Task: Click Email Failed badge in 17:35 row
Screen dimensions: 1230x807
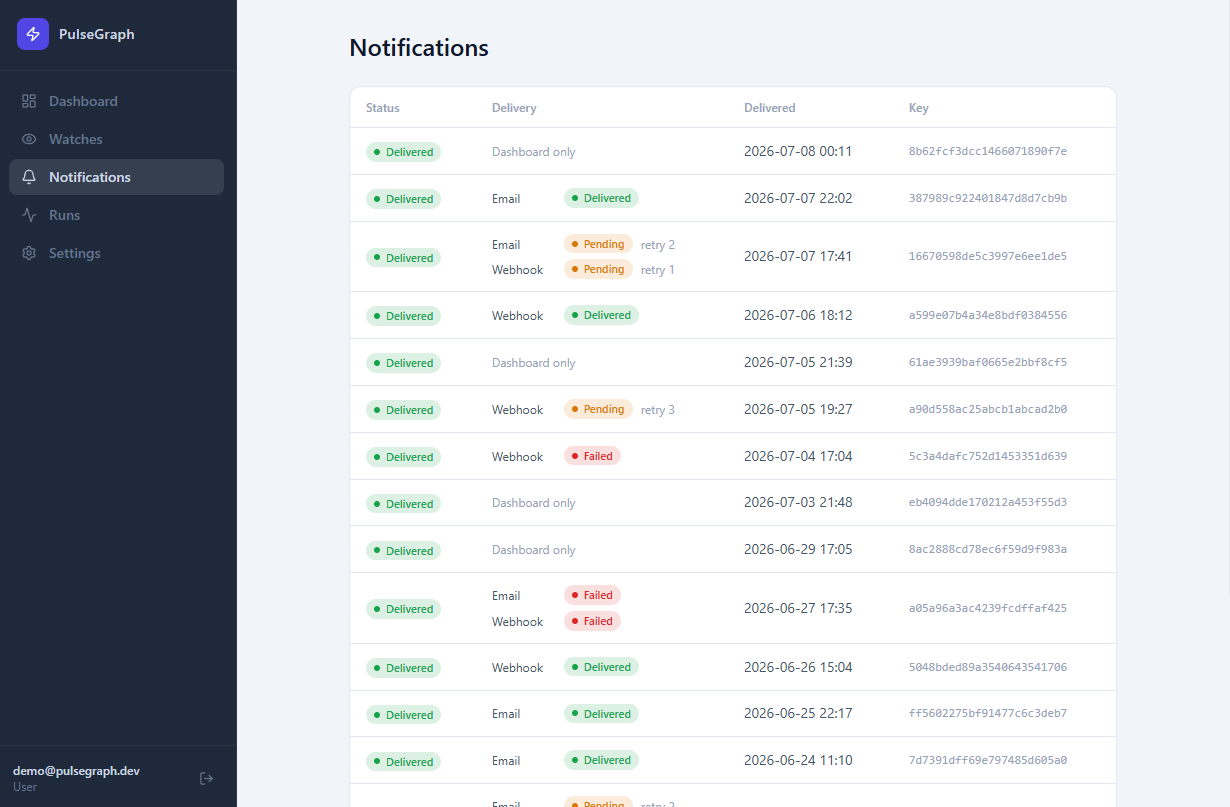Action: 592,595
